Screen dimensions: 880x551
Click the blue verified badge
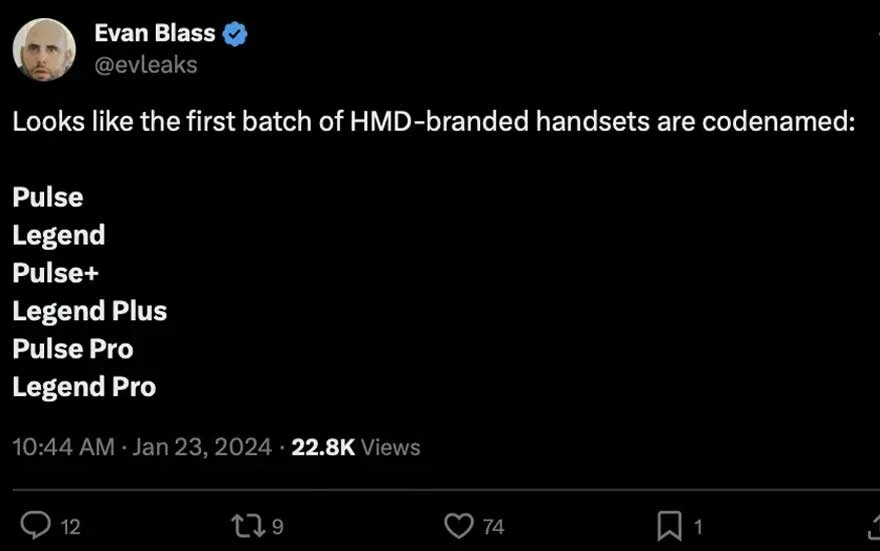235,33
